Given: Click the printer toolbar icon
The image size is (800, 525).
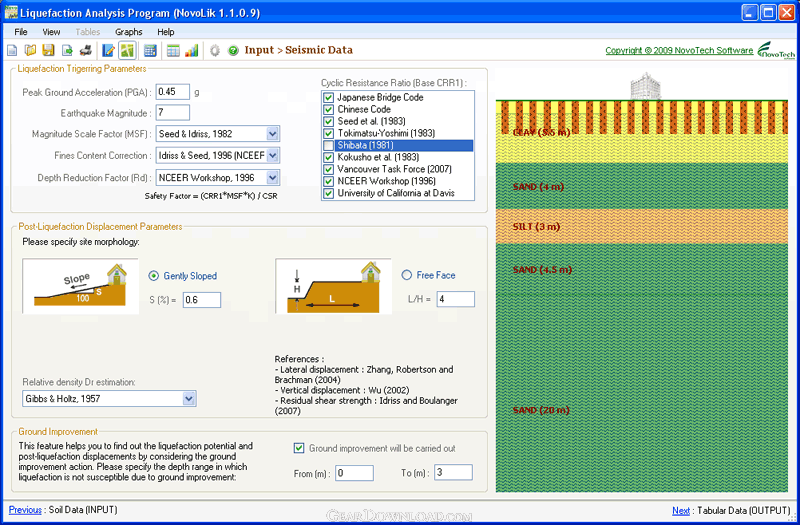Looking at the screenshot, I should pyautogui.click(x=86, y=50).
